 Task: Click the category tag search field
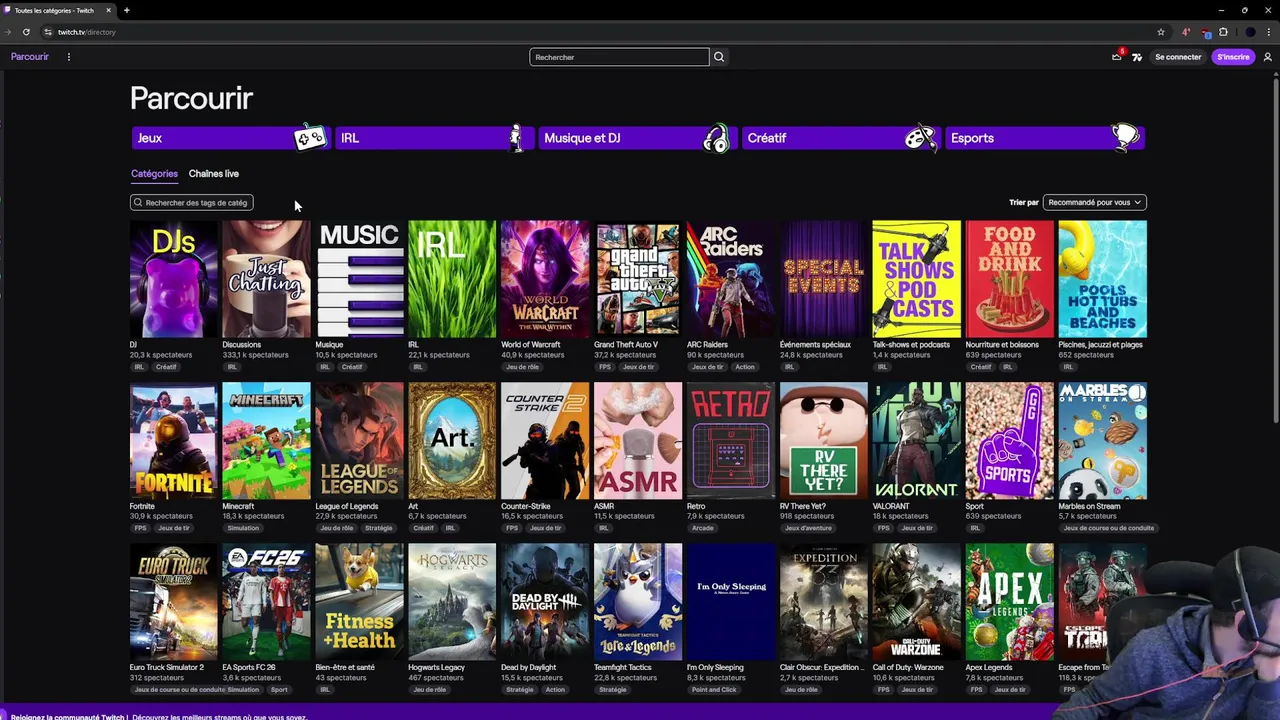point(192,203)
